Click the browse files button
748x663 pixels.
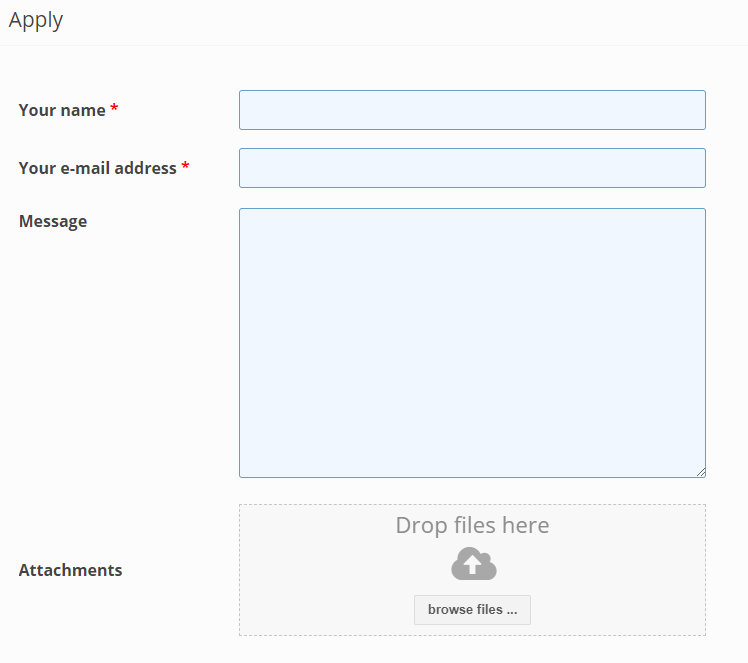pos(472,610)
